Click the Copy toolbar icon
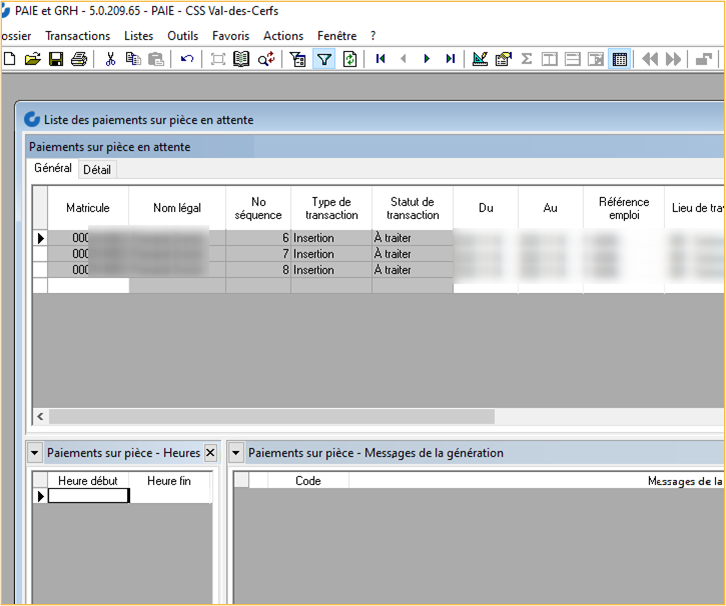The height and width of the screenshot is (606, 726). (133, 59)
